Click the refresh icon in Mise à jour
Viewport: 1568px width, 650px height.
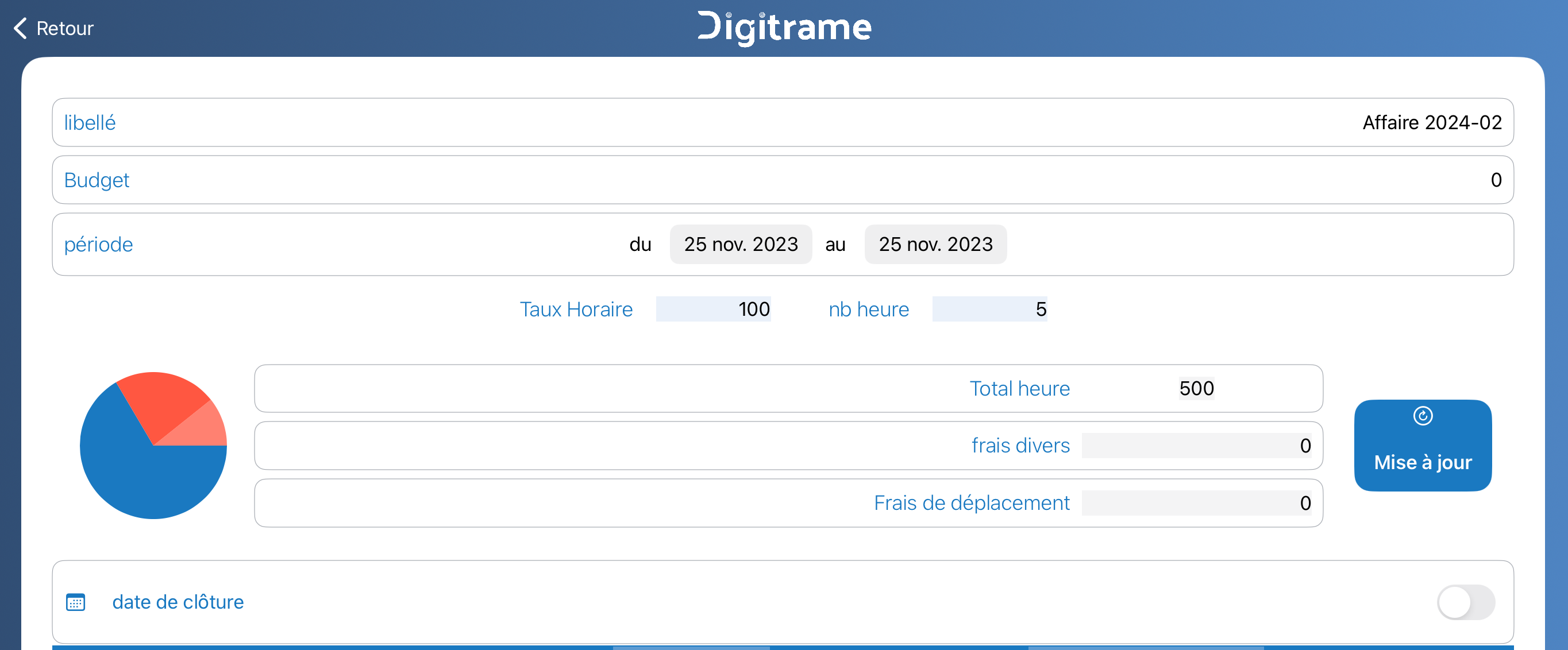[x=1423, y=416]
